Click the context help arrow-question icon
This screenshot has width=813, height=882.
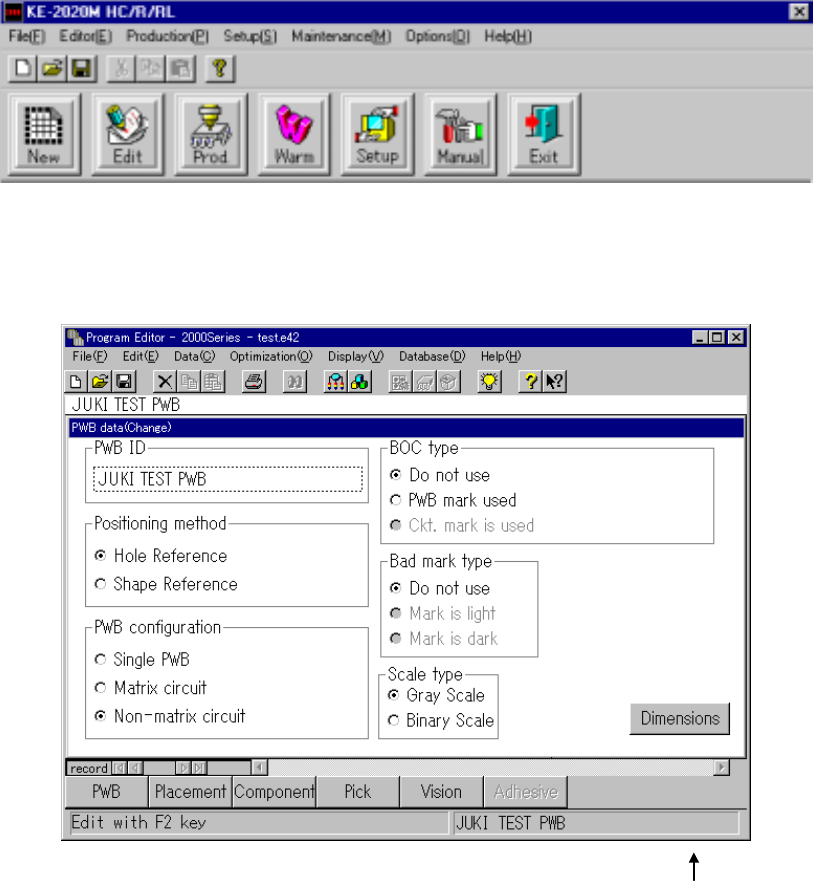[x=554, y=381]
